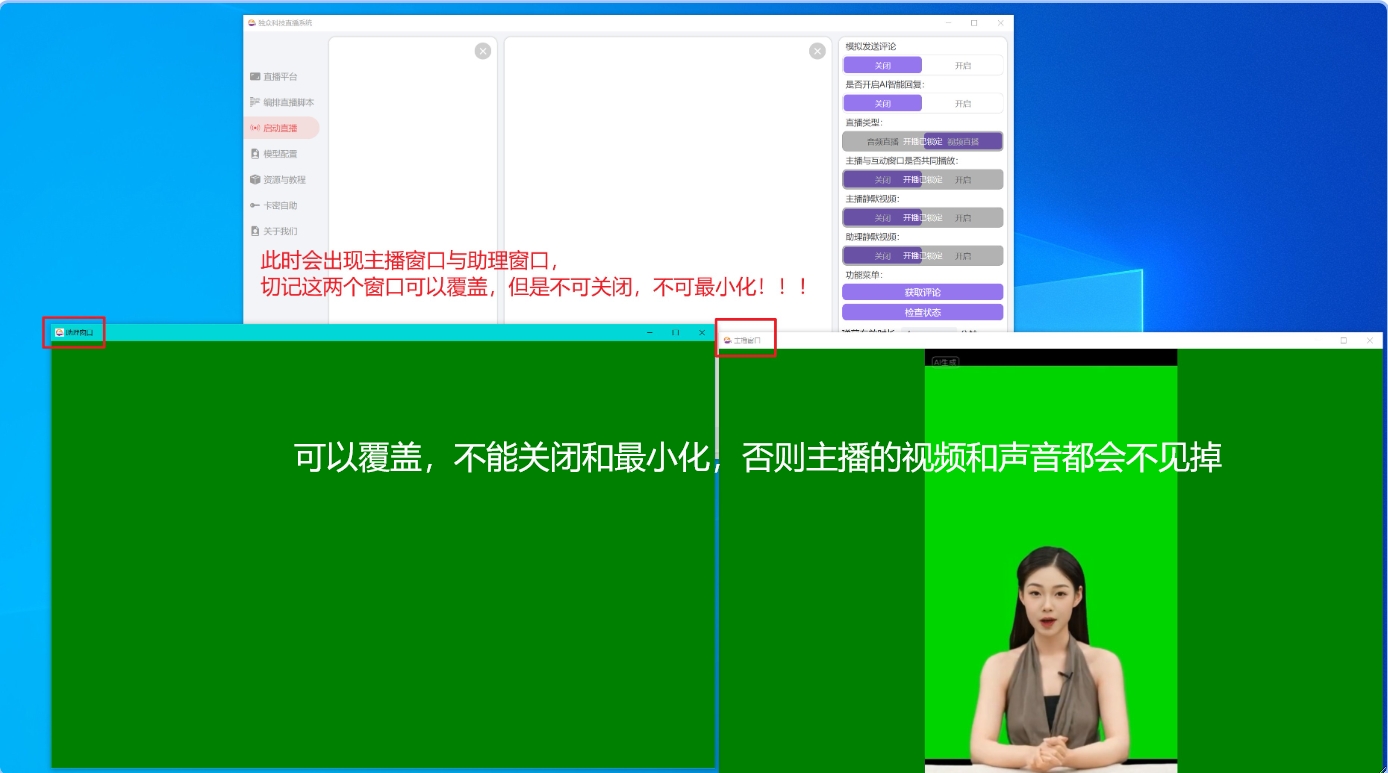Close the wide middle content panel
This screenshot has height=773, width=1388.
click(817, 51)
